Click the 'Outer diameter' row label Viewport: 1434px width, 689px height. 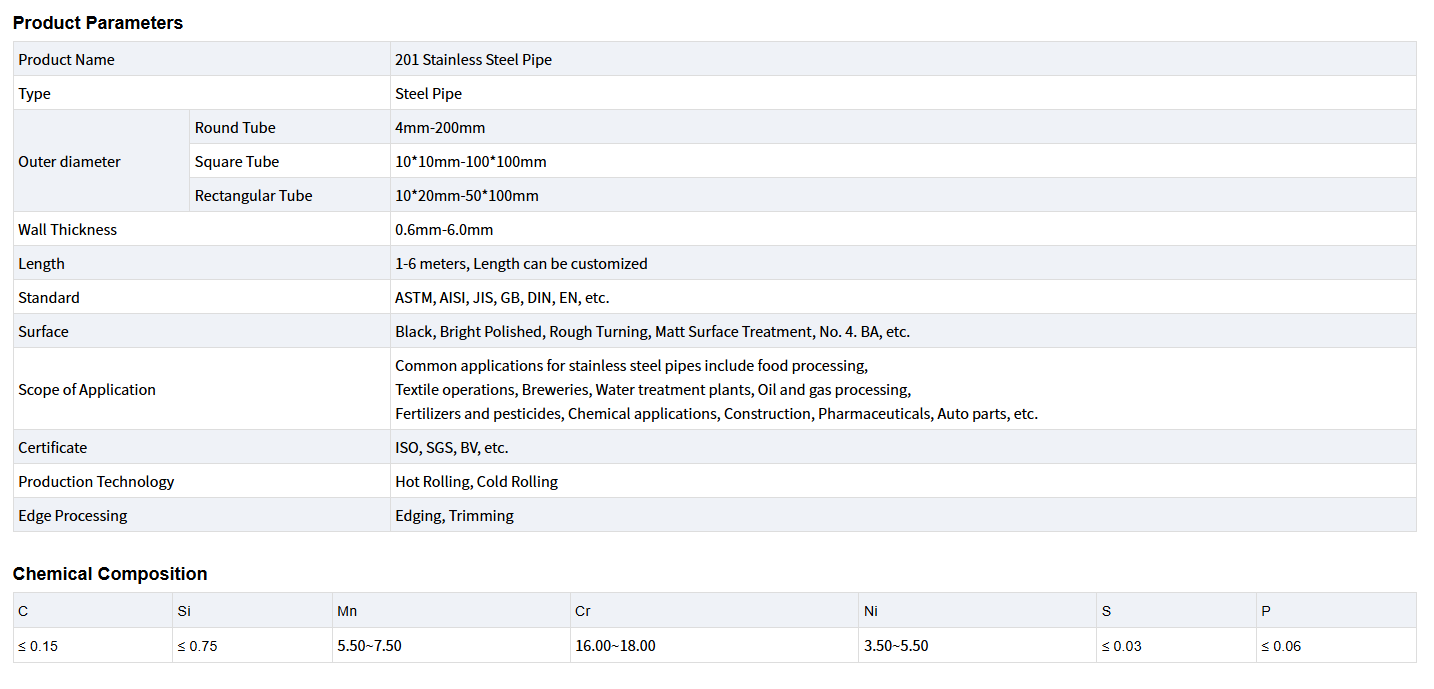point(69,162)
